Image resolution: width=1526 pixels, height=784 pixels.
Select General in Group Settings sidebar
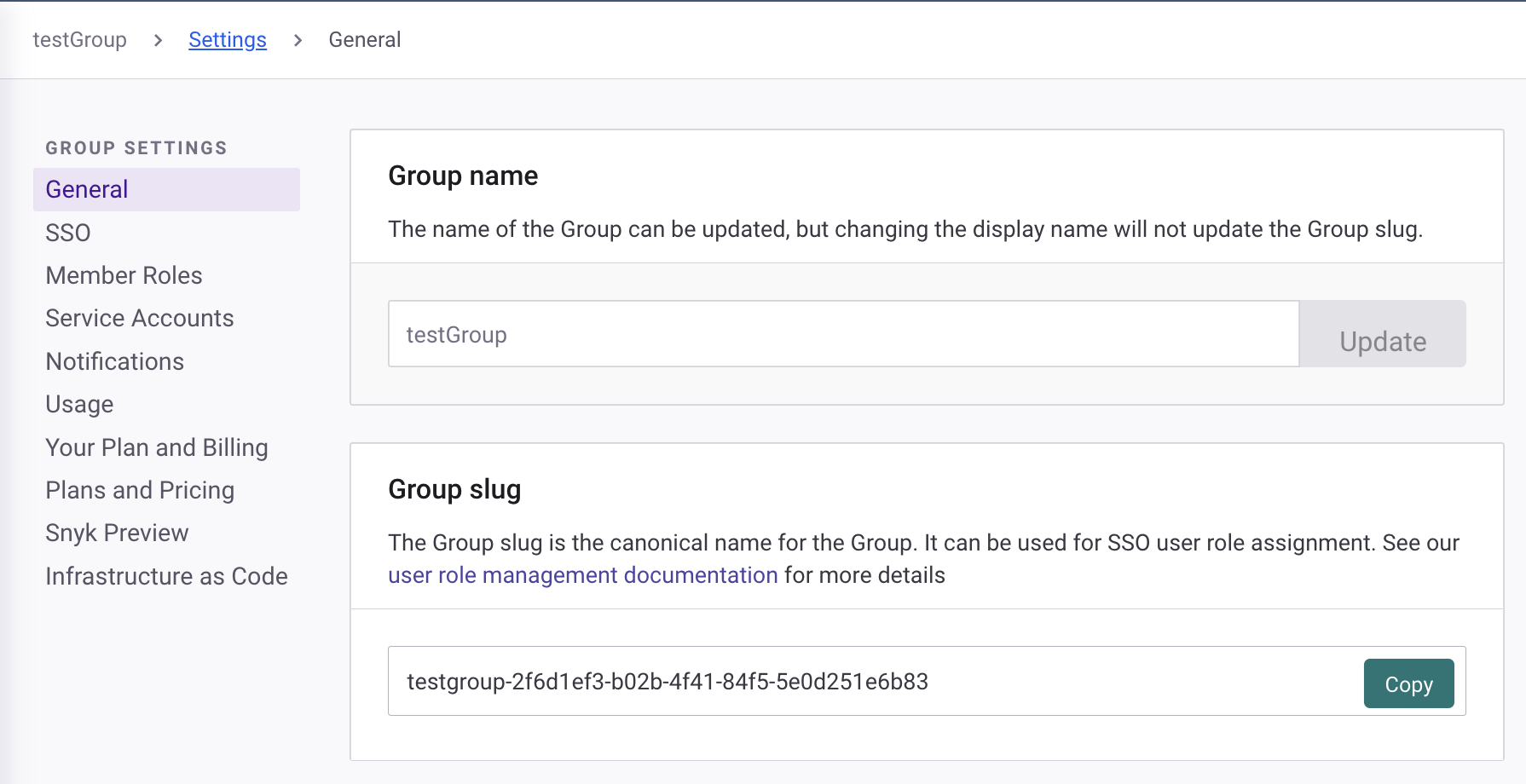[x=87, y=189]
